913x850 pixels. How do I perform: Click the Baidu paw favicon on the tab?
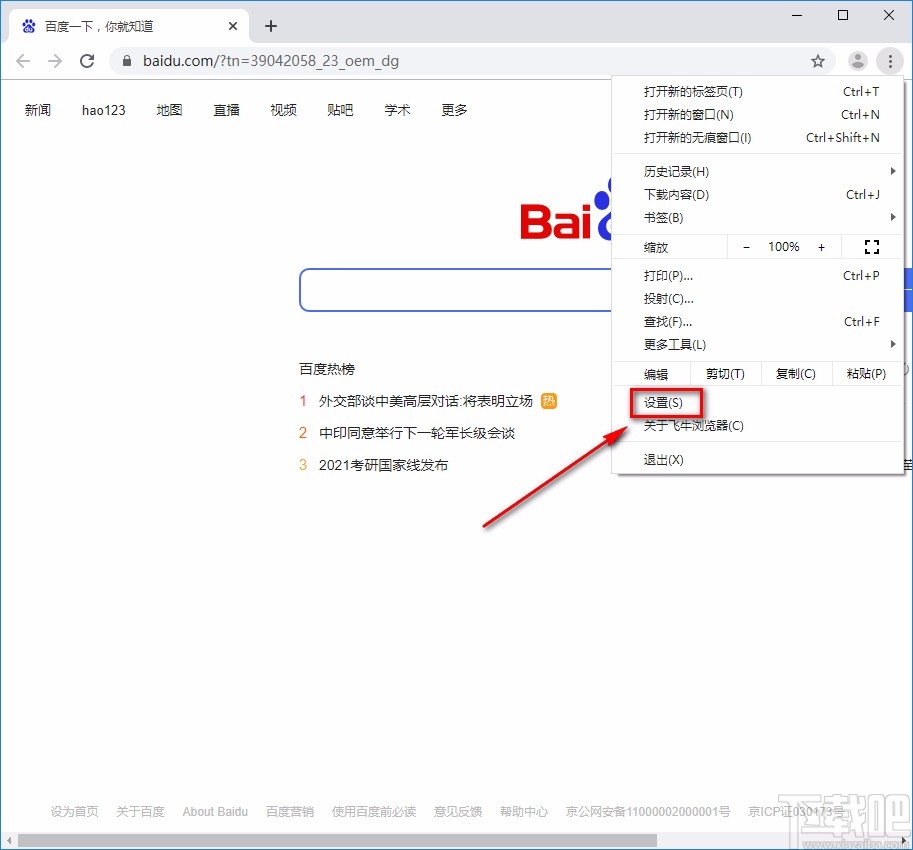tap(26, 25)
